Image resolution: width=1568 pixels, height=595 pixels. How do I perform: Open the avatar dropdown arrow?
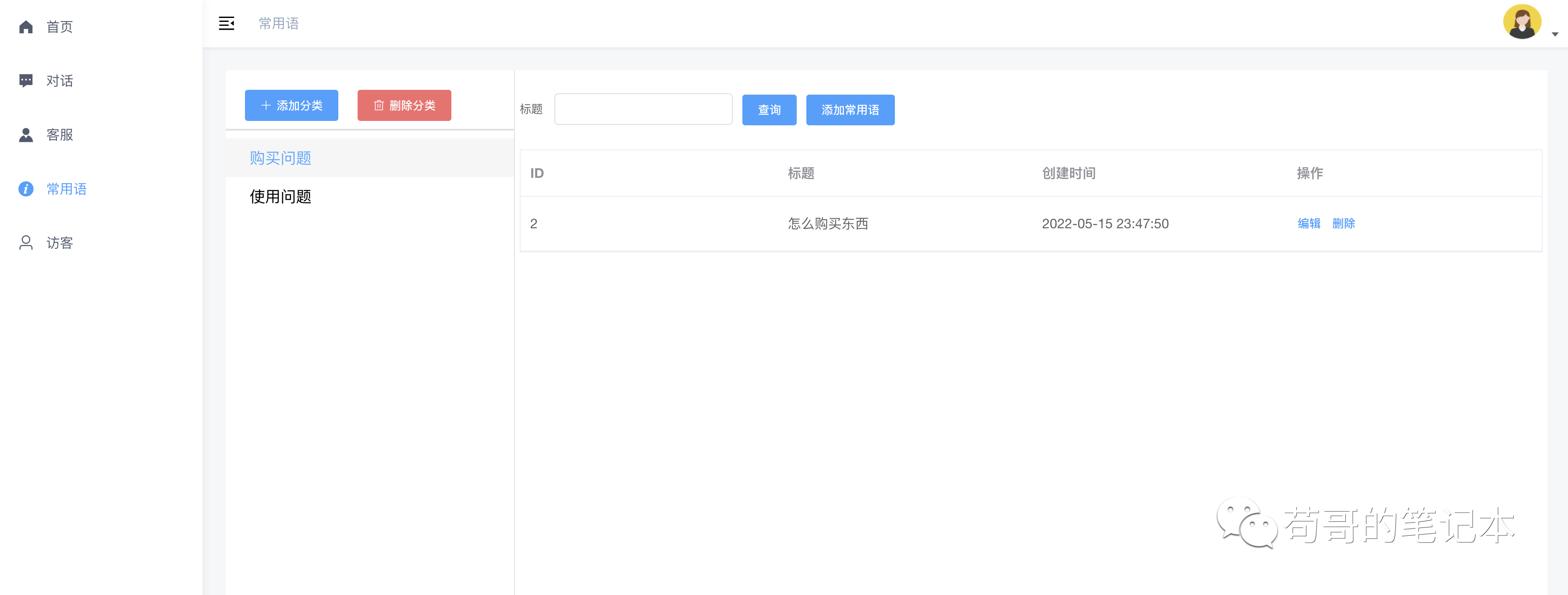pos(1554,35)
